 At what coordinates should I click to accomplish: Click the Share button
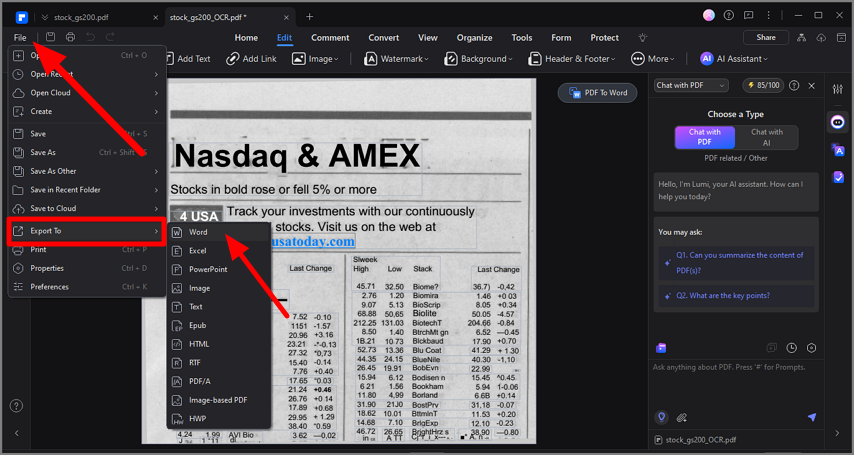[766, 38]
